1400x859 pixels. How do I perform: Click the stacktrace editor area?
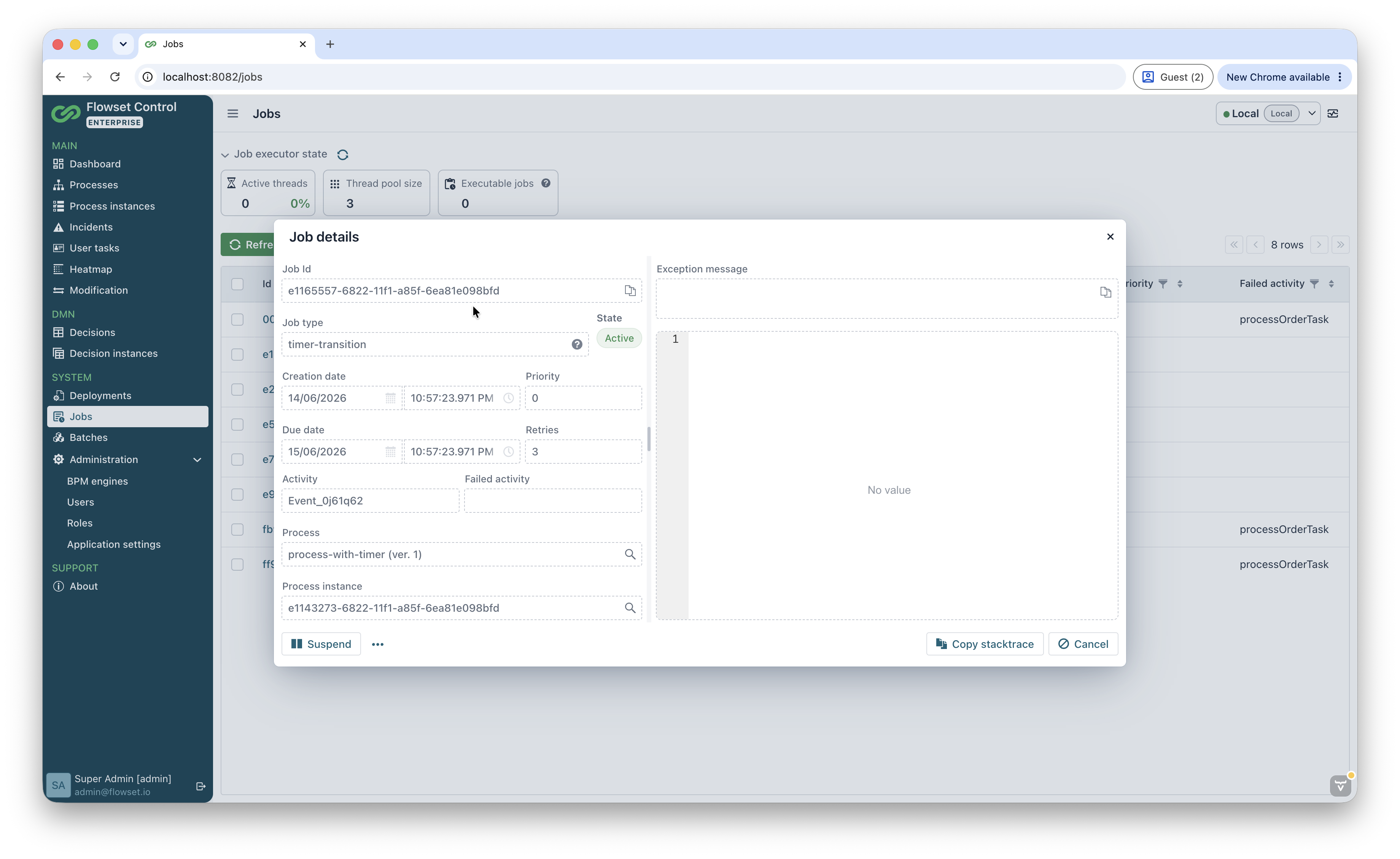[x=887, y=476]
